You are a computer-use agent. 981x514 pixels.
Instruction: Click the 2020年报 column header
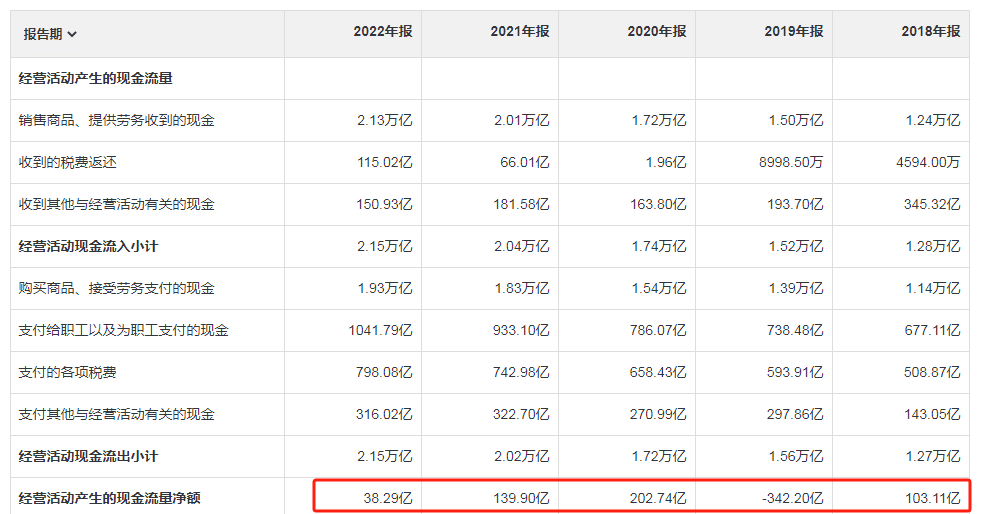(657, 32)
